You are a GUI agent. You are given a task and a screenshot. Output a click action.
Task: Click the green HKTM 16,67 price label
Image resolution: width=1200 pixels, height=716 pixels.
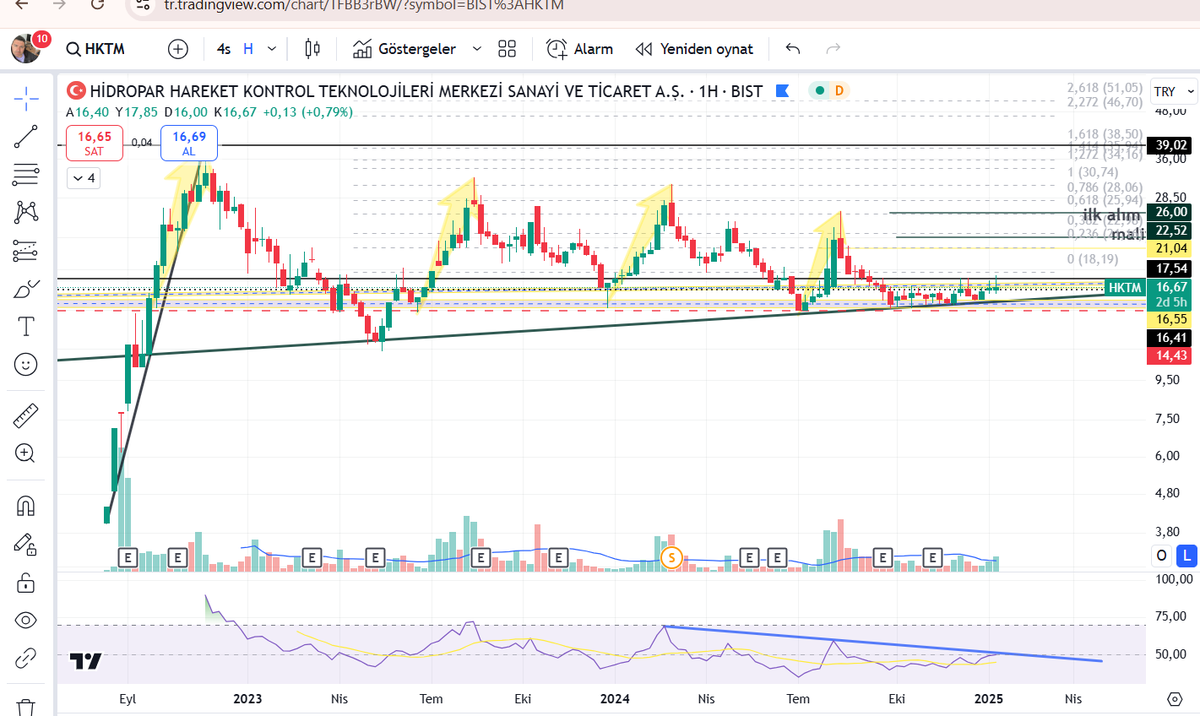coord(1150,287)
